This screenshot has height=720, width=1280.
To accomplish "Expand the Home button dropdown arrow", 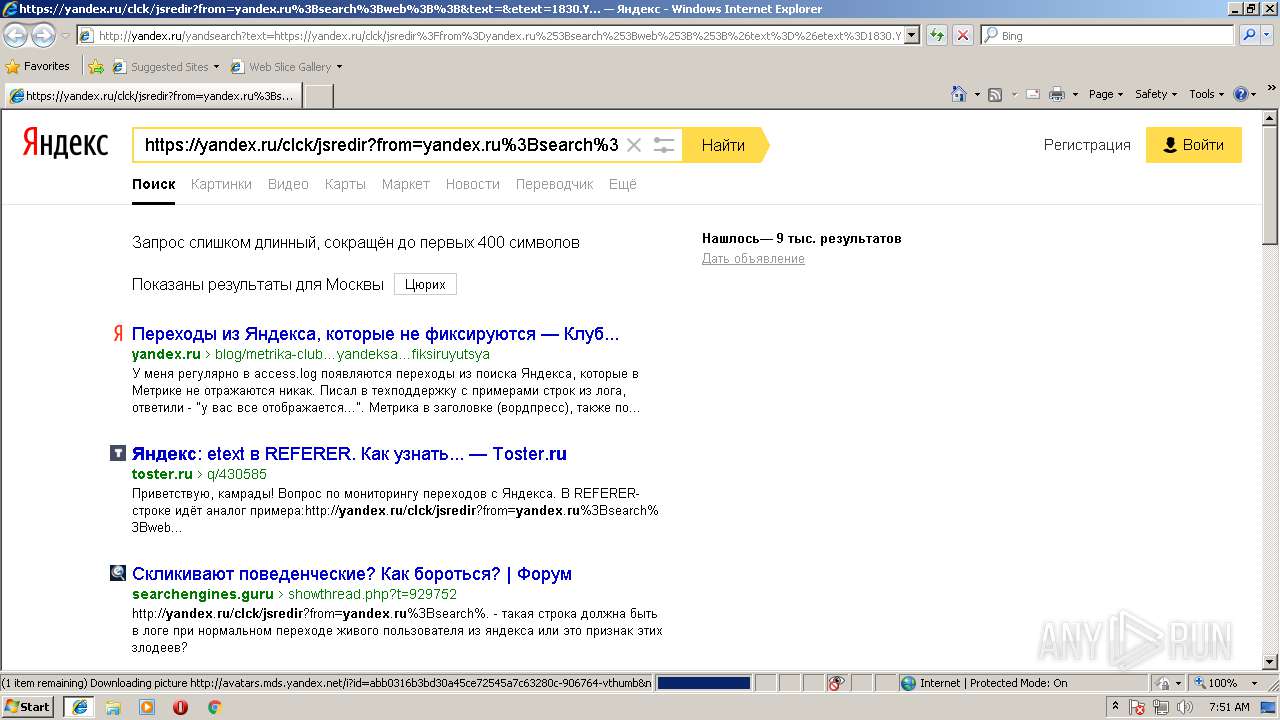I will [976, 94].
